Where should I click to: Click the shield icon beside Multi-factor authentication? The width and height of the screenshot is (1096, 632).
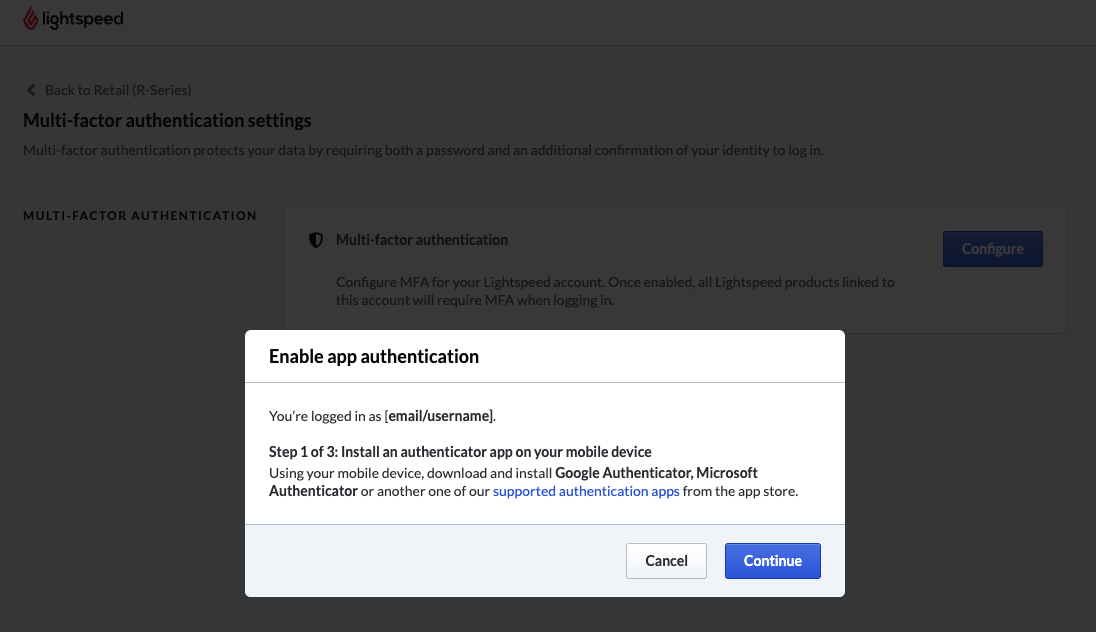[x=316, y=240]
